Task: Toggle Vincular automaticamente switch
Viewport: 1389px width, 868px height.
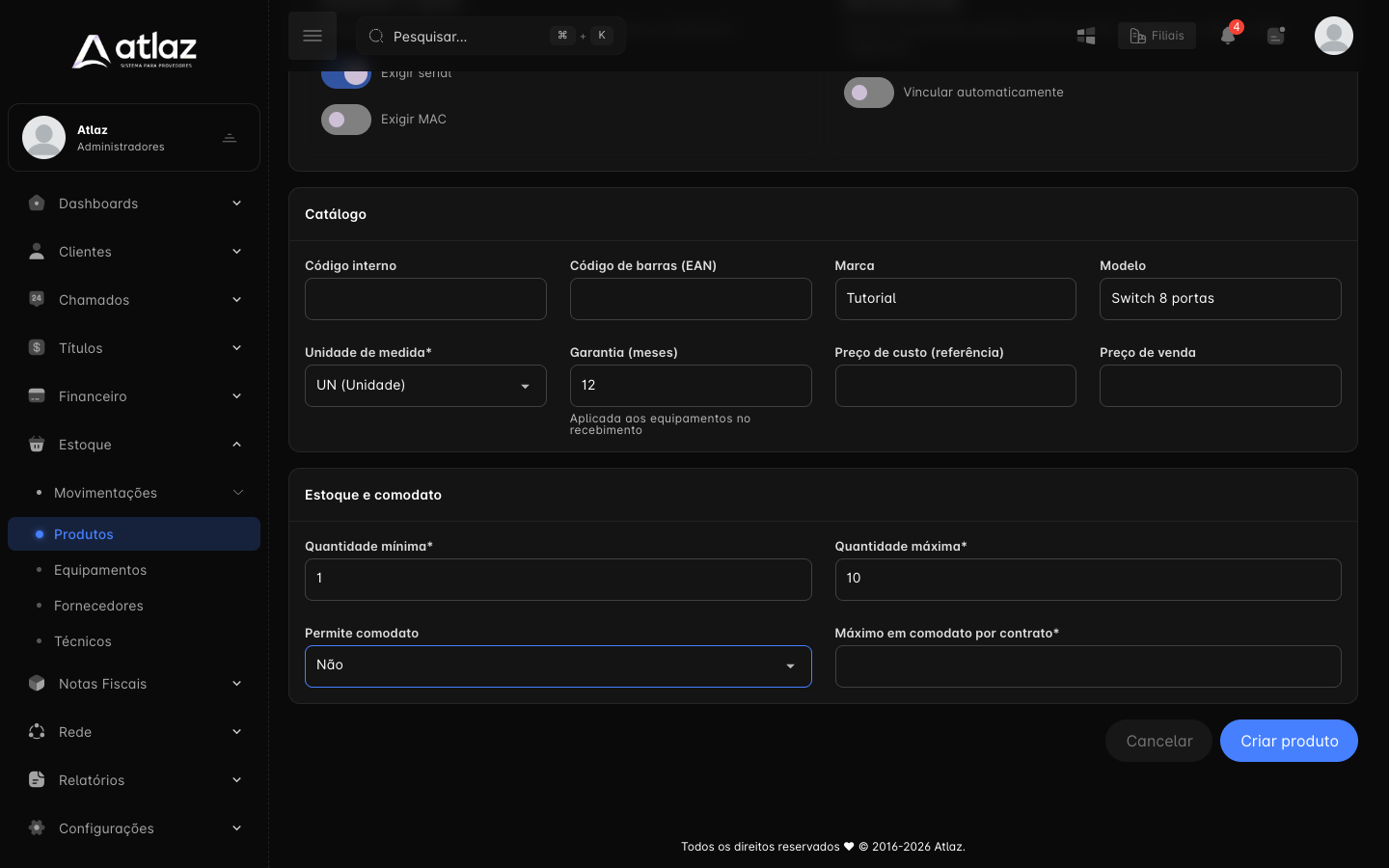Action: point(869,93)
